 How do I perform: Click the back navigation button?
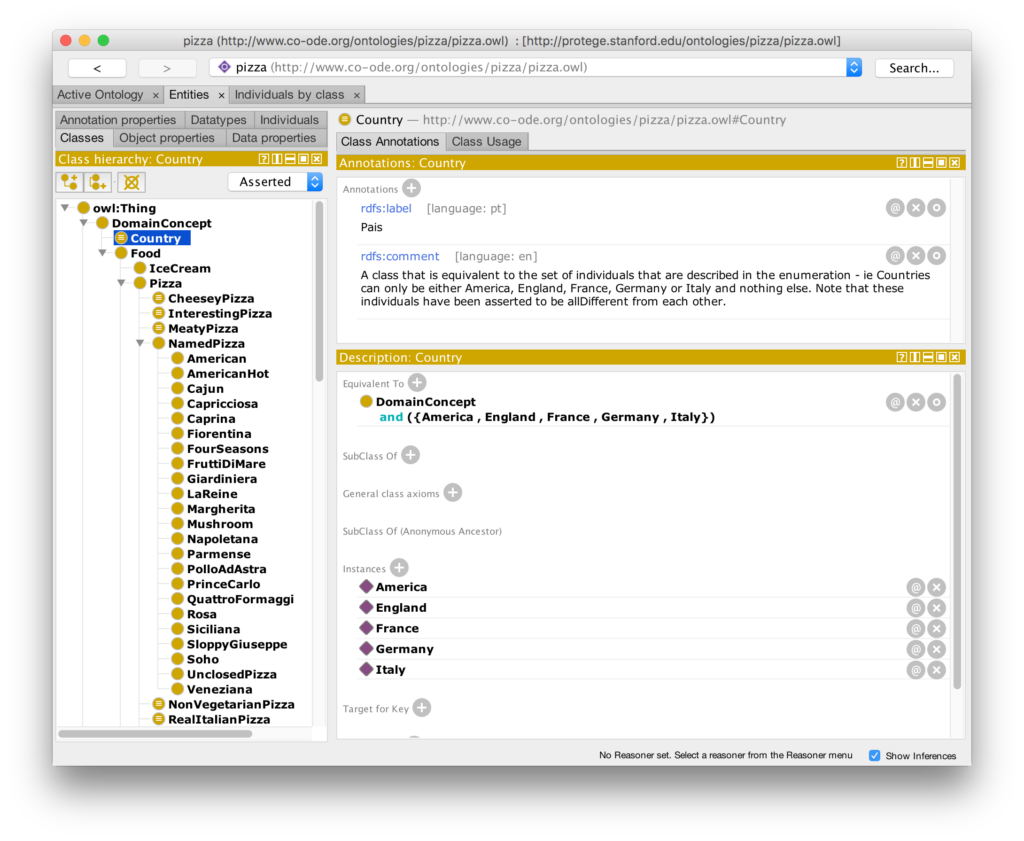(x=97, y=68)
